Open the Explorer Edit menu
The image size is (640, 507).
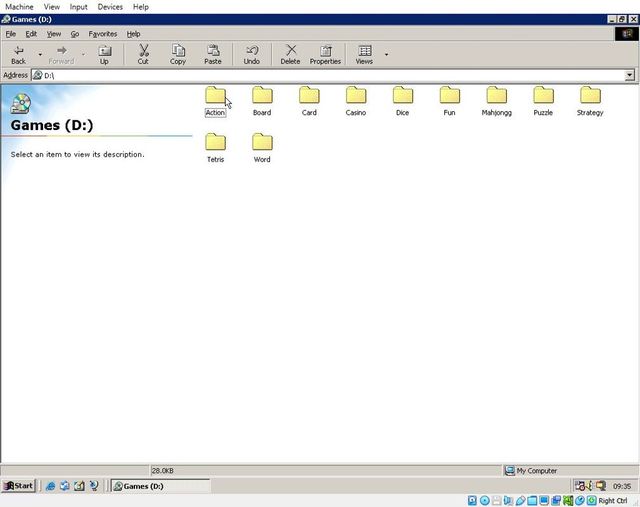point(31,34)
